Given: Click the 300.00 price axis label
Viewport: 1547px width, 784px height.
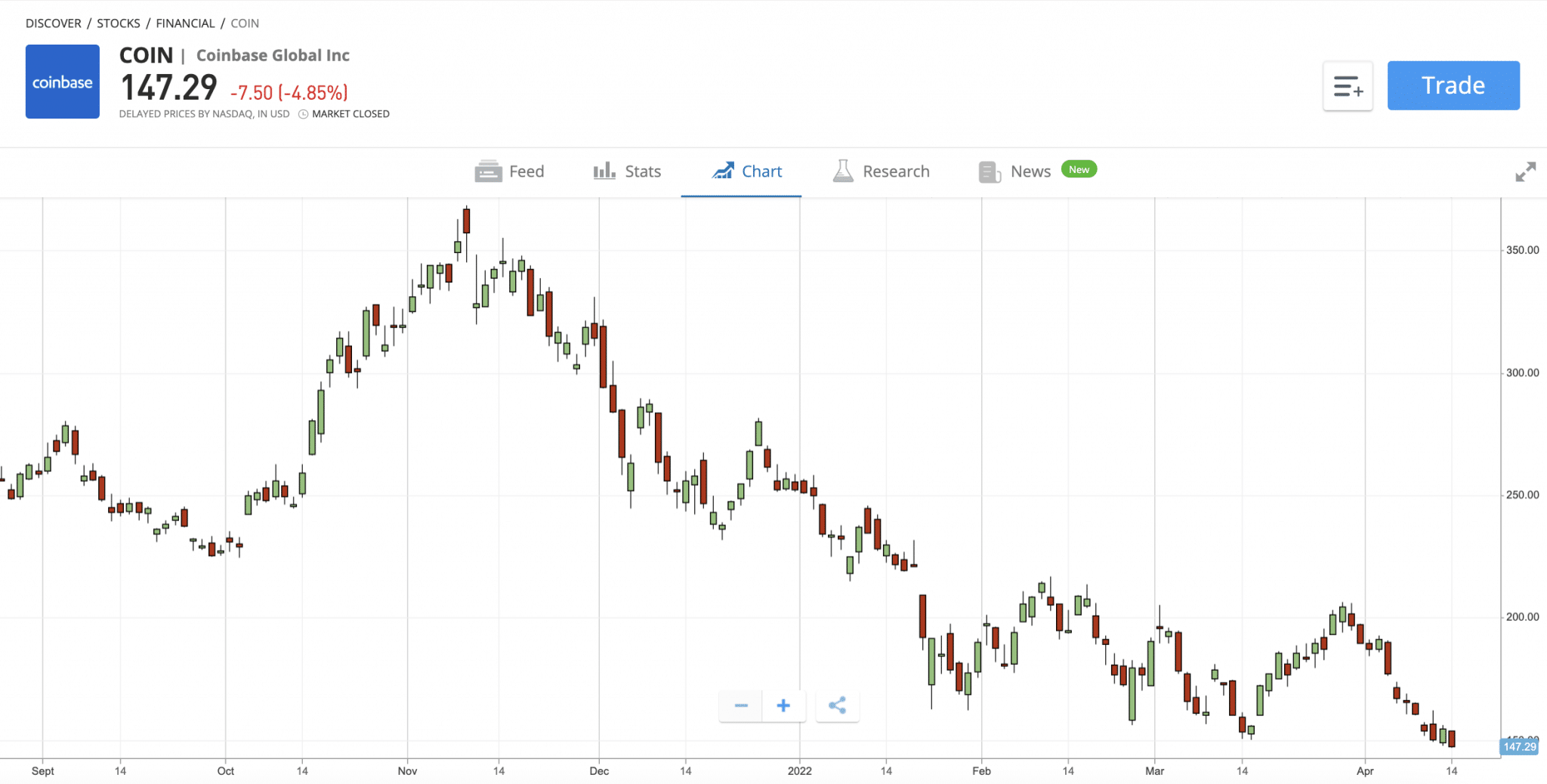Looking at the screenshot, I should tap(1522, 372).
